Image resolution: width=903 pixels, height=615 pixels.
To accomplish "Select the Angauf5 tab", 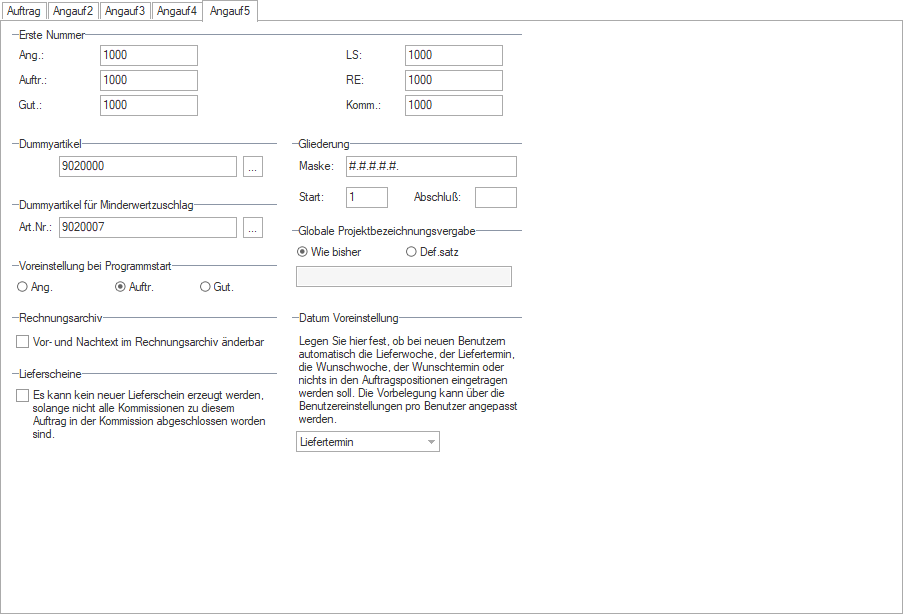I will [x=230, y=11].
